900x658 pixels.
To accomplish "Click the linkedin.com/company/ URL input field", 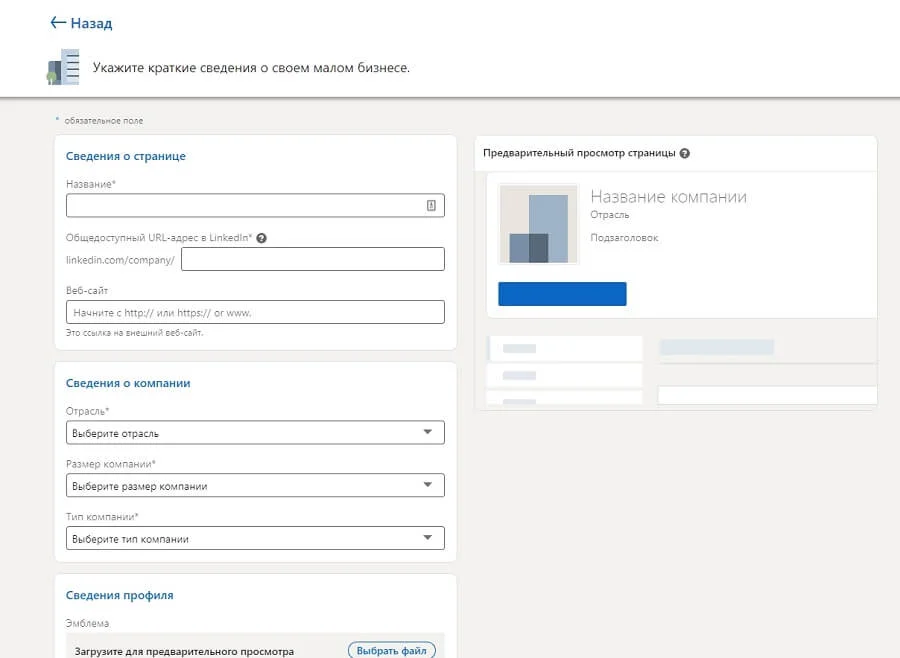I will [312, 260].
